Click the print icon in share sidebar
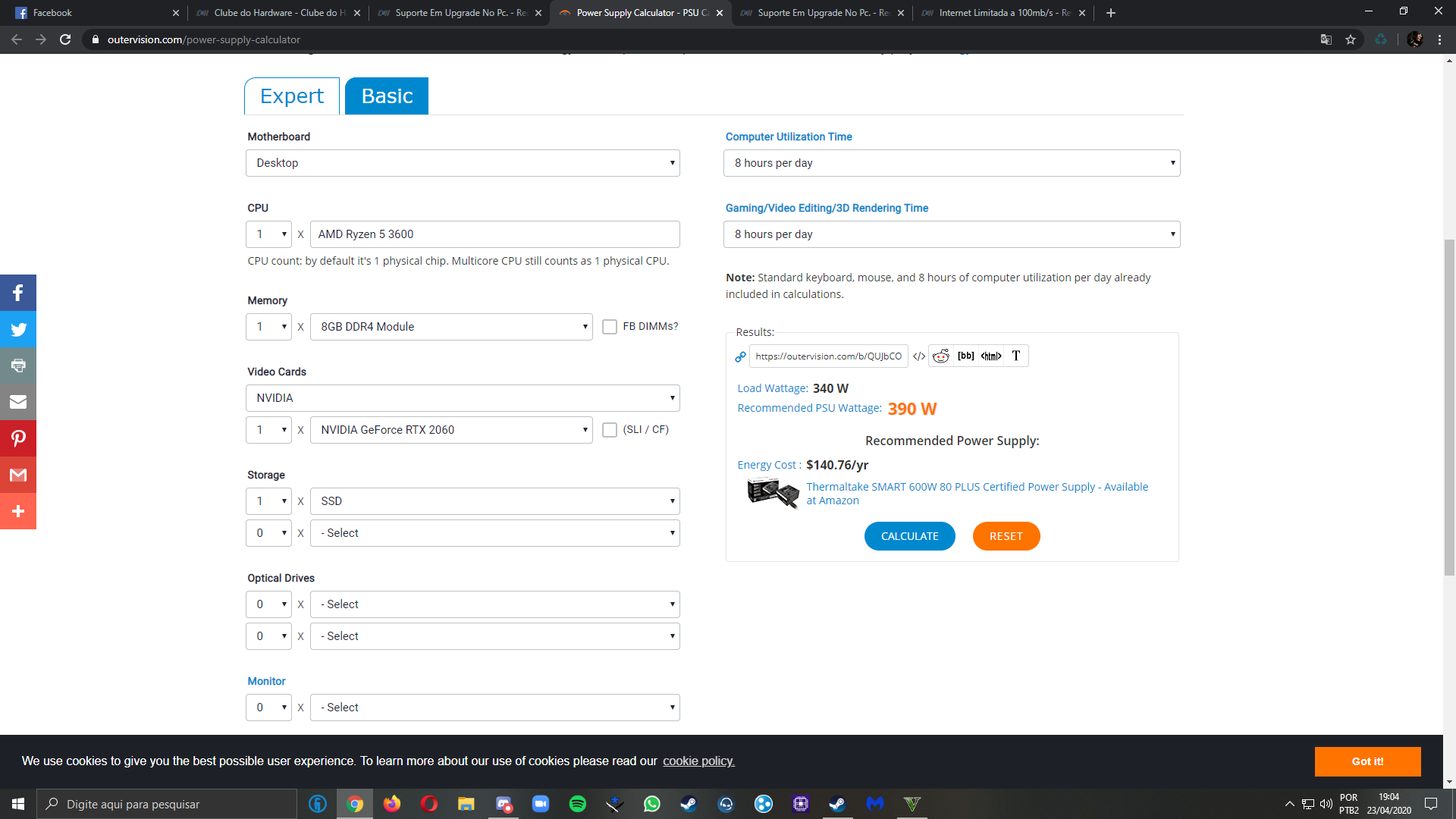 pyautogui.click(x=18, y=366)
